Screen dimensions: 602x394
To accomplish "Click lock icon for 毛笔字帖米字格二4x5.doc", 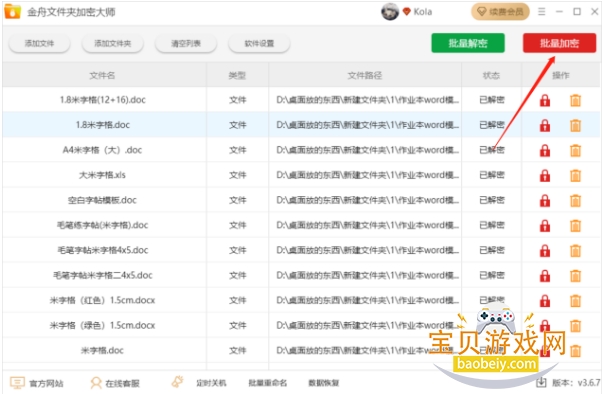I will (545, 276).
